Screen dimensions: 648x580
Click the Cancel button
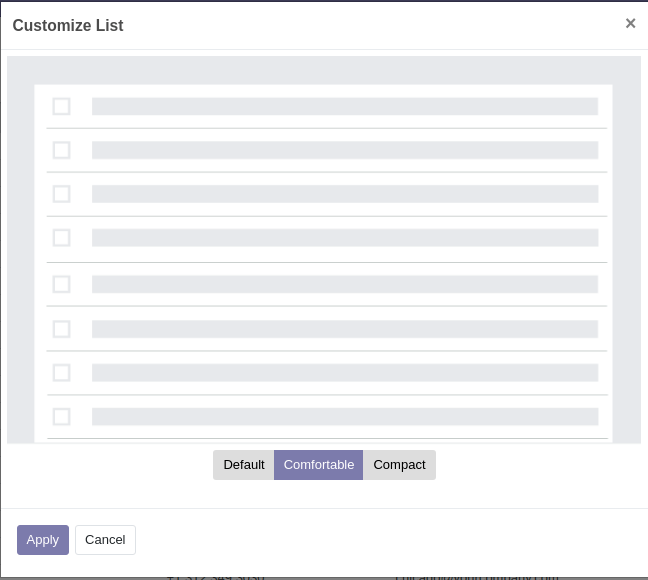tap(105, 540)
